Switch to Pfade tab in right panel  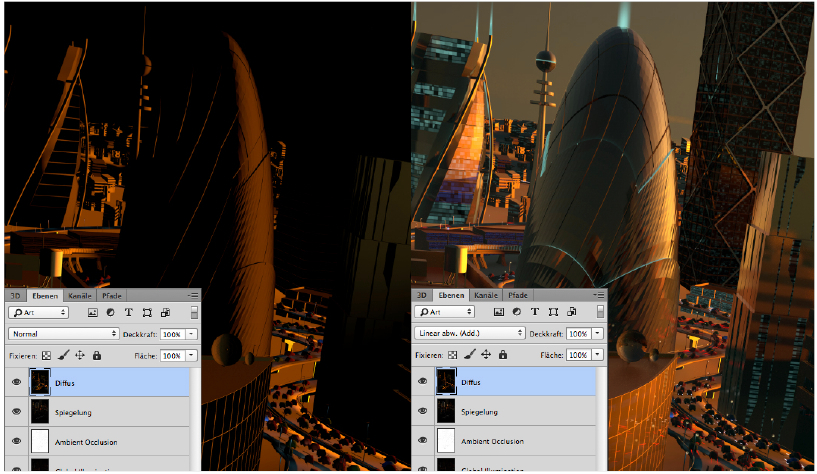pyautogui.click(x=518, y=295)
